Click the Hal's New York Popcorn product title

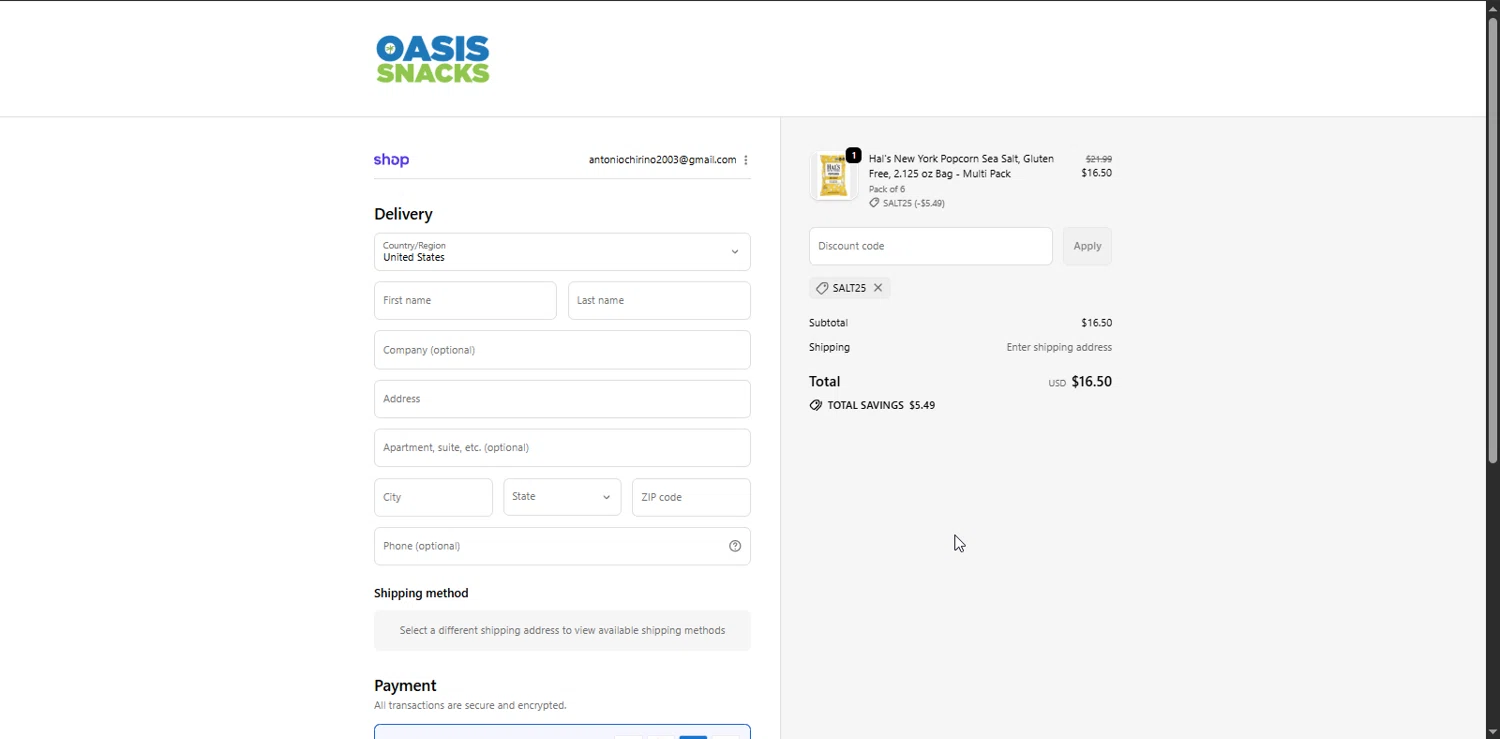[961, 166]
